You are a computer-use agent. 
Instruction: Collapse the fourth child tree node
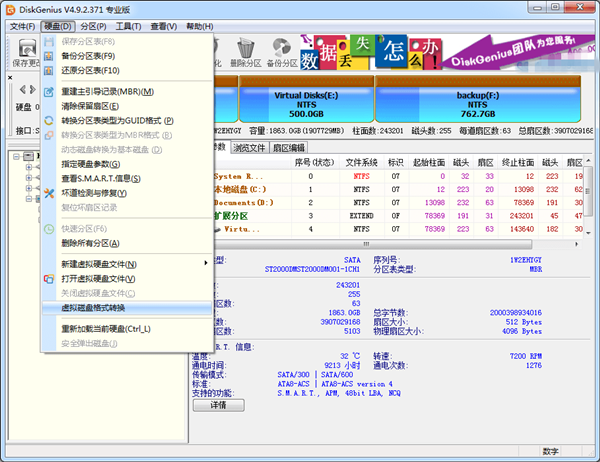[x=29, y=199]
